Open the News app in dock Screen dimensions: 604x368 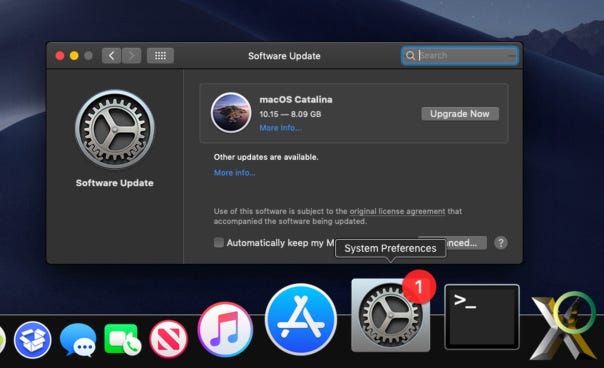click(169, 339)
